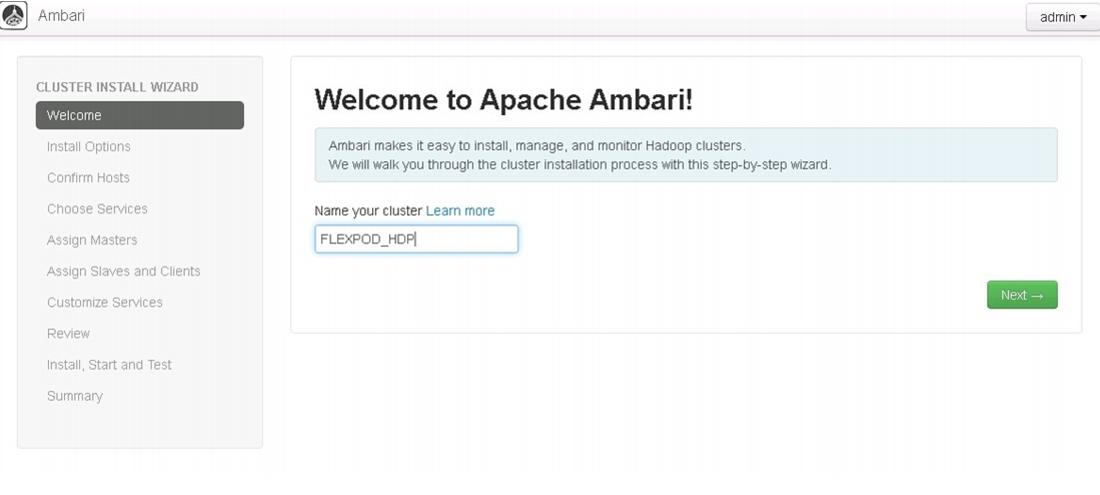Click the blue Ambari info banner

(686, 155)
